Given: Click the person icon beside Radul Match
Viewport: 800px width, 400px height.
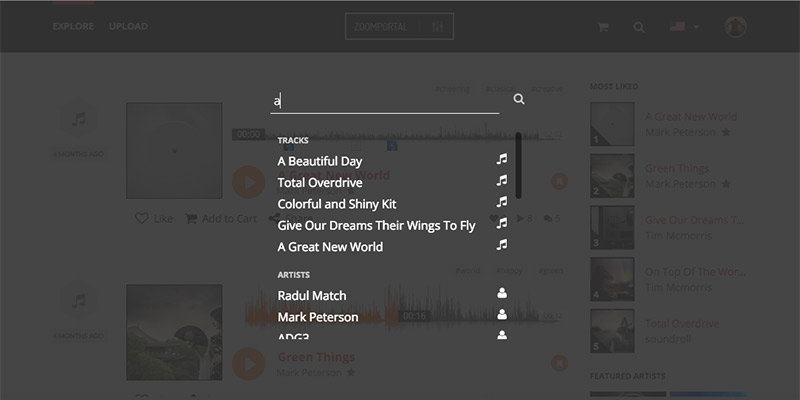Looking at the screenshot, I should point(502,295).
